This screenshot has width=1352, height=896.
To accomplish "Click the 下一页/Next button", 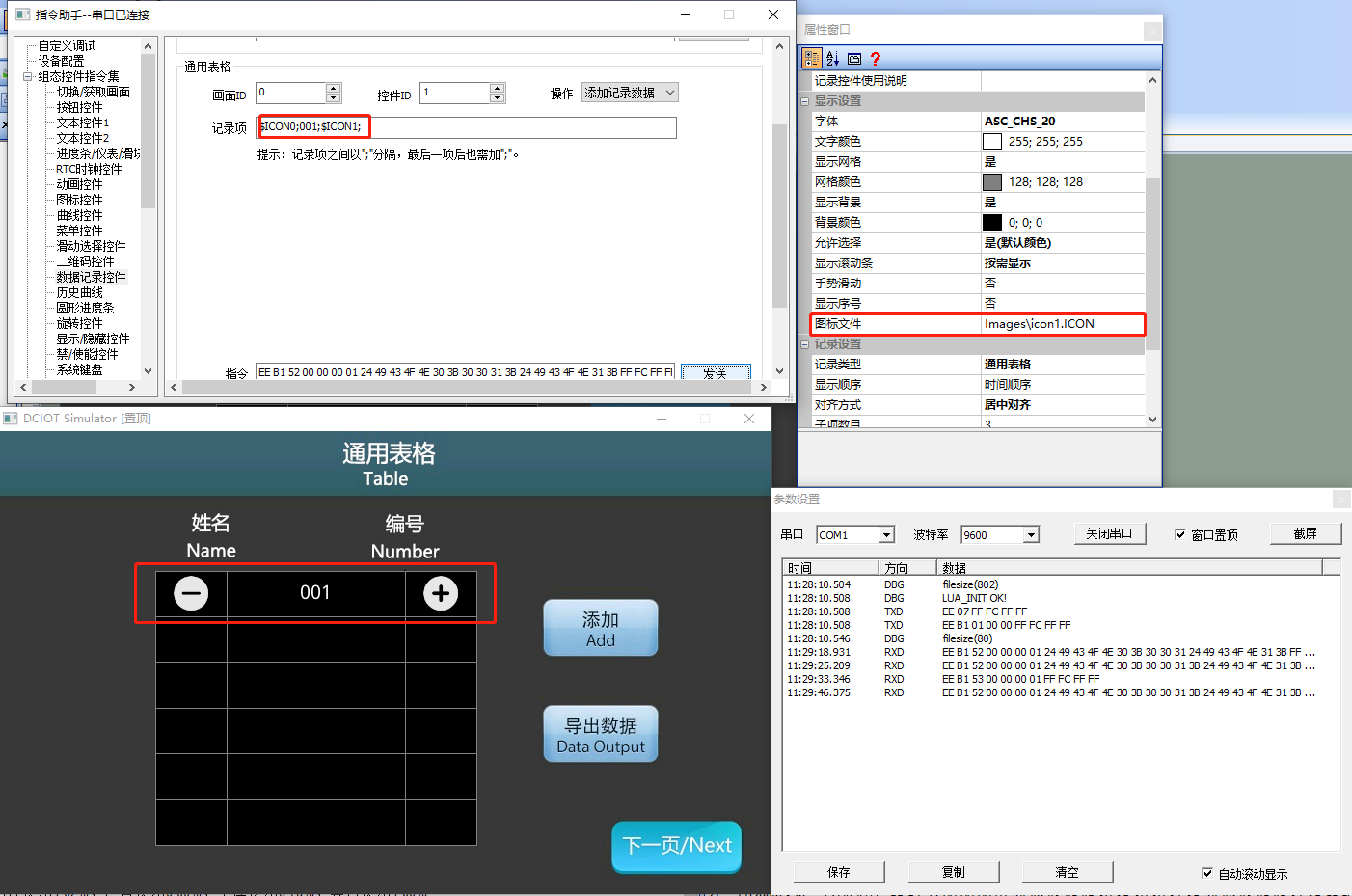I will coord(677,846).
